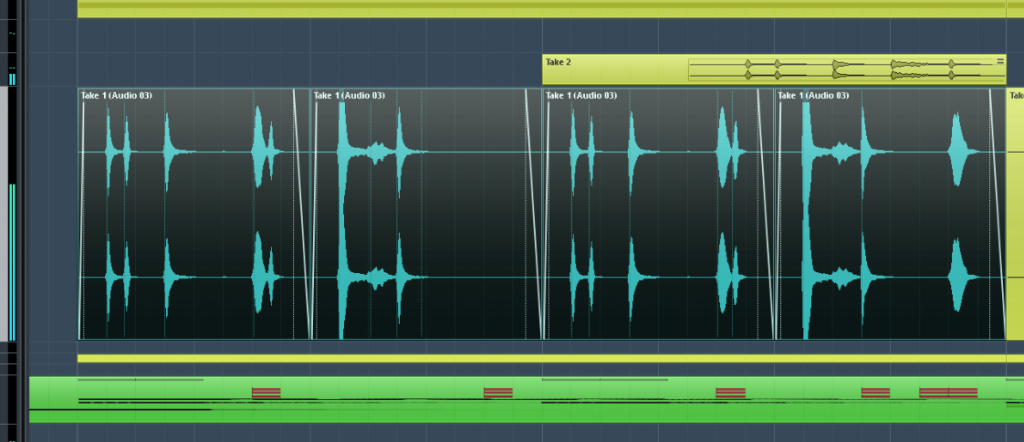Click the cyan level meter on the left
The width and height of the screenshot is (1024, 442).
point(13,262)
